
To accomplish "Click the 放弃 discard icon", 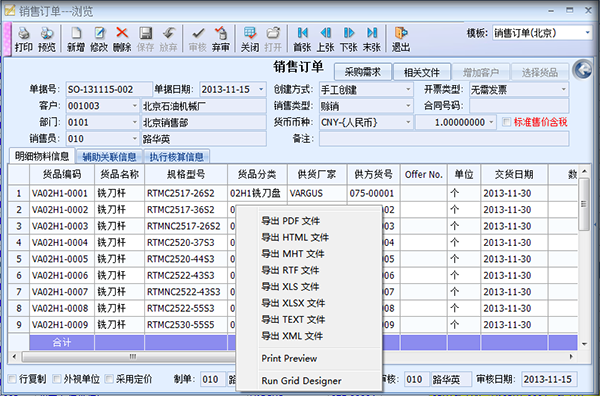I will coord(168,33).
